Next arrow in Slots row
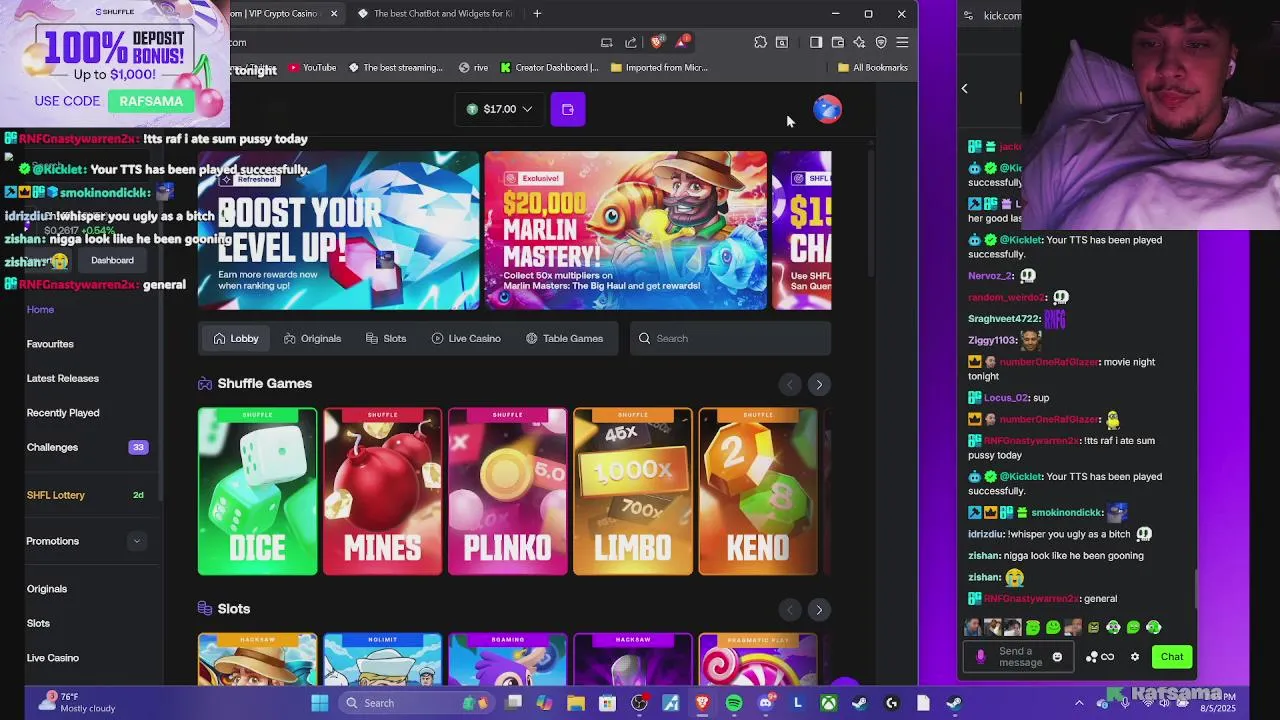This screenshot has height=720, width=1280. [x=819, y=609]
